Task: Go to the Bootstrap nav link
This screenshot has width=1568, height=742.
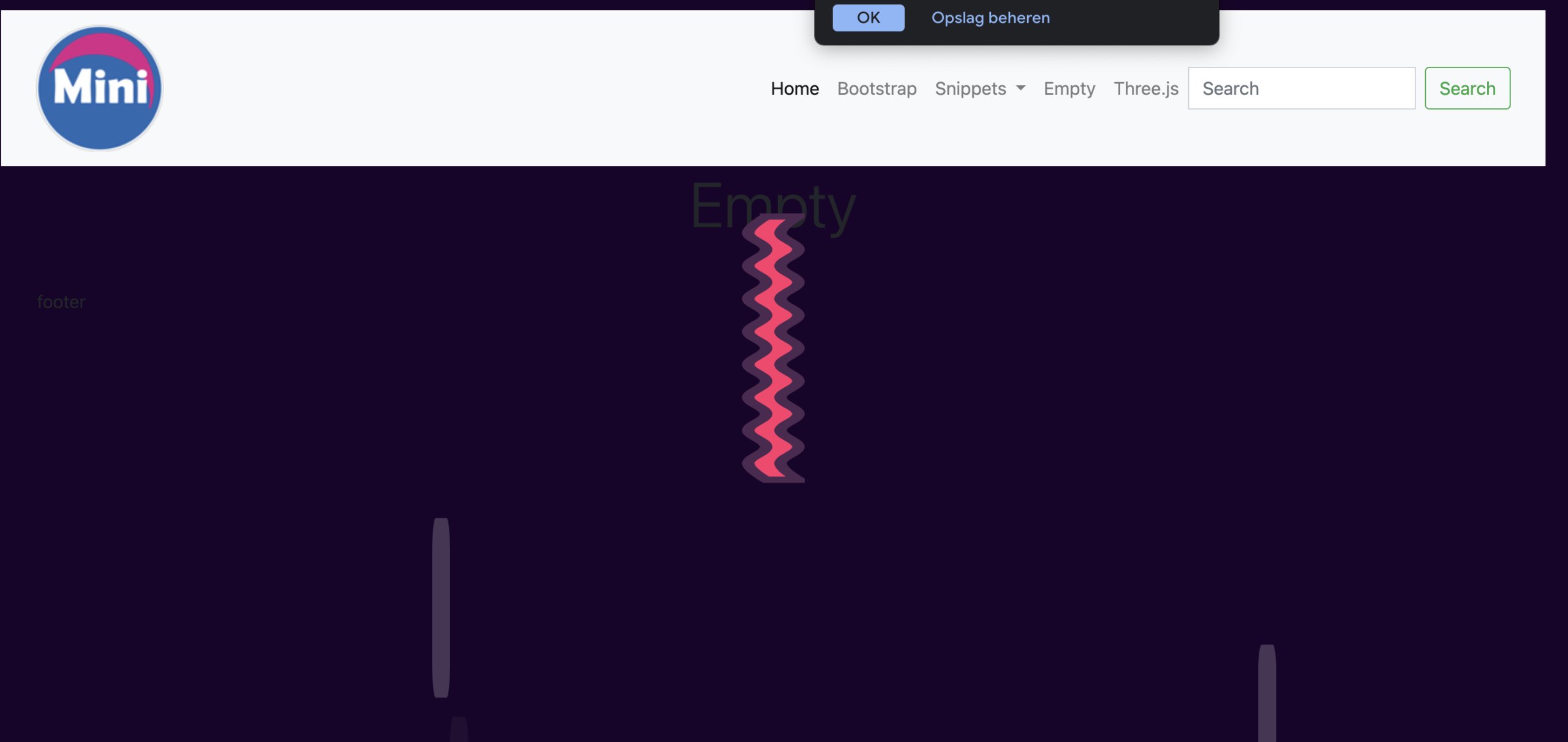Action: [x=876, y=88]
